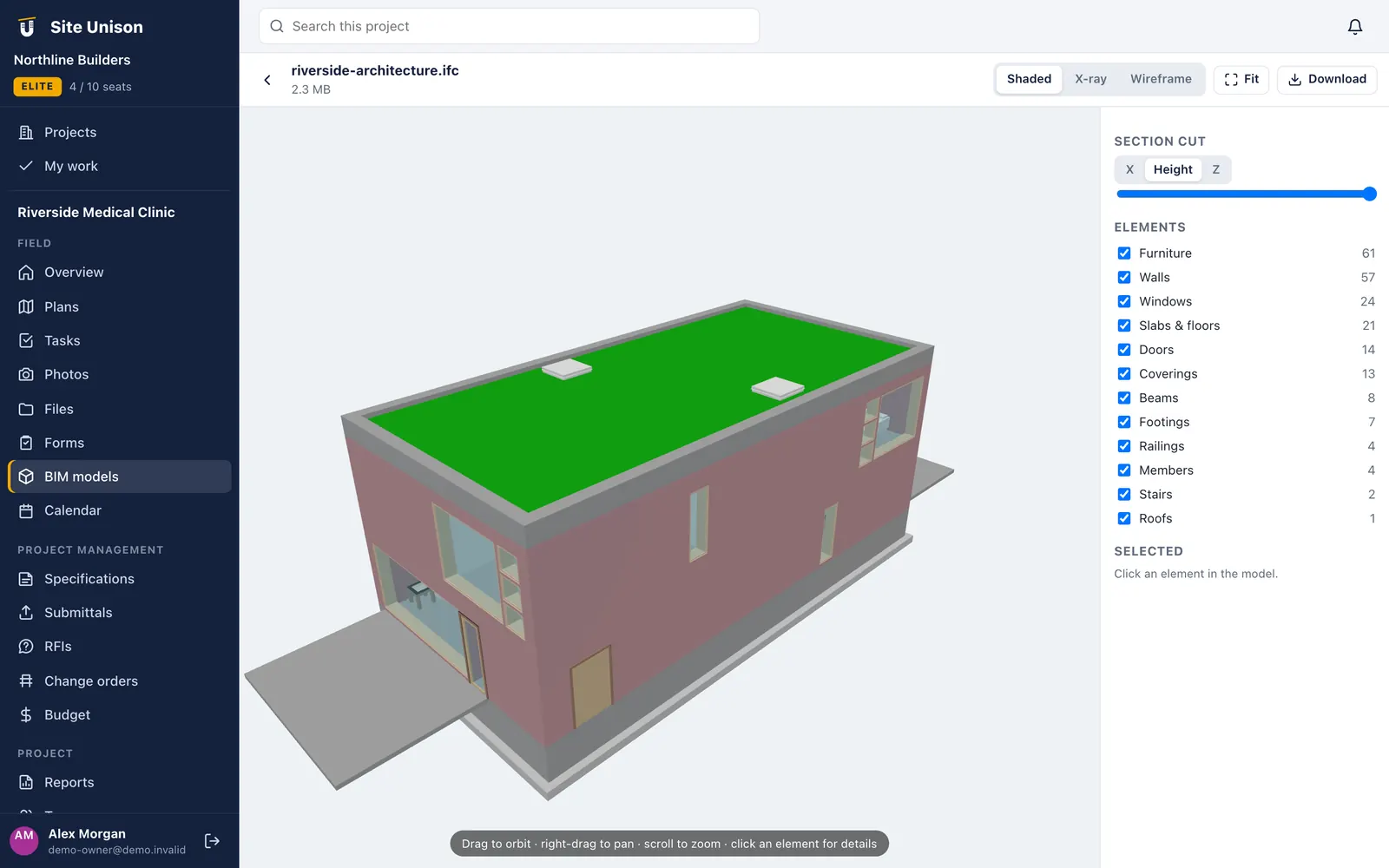This screenshot has height=868, width=1389.
Task: Go to the Overview page
Action: point(120,273)
